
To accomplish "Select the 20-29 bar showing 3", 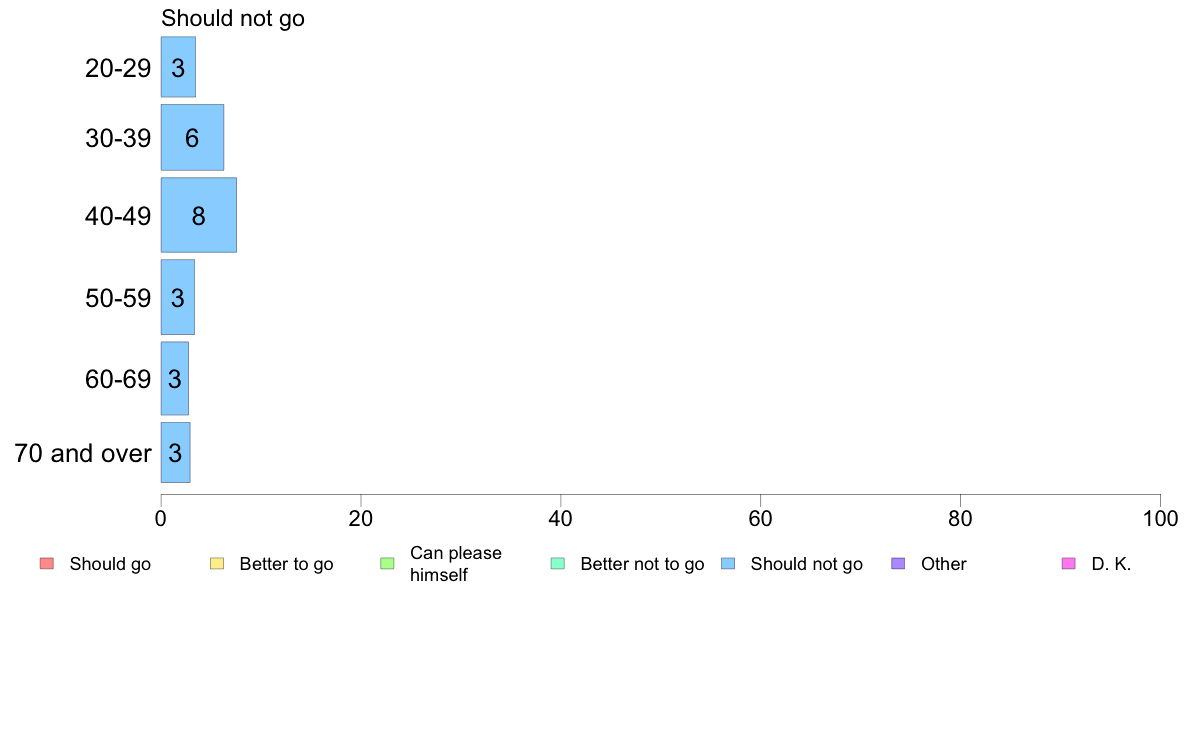I will click(178, 67).
